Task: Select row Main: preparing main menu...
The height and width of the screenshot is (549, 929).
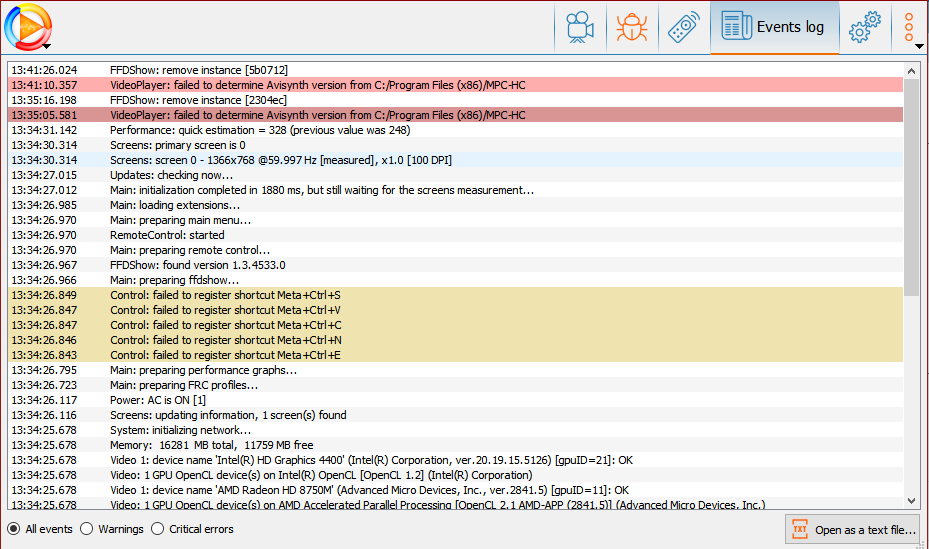Action: point(456,220)
